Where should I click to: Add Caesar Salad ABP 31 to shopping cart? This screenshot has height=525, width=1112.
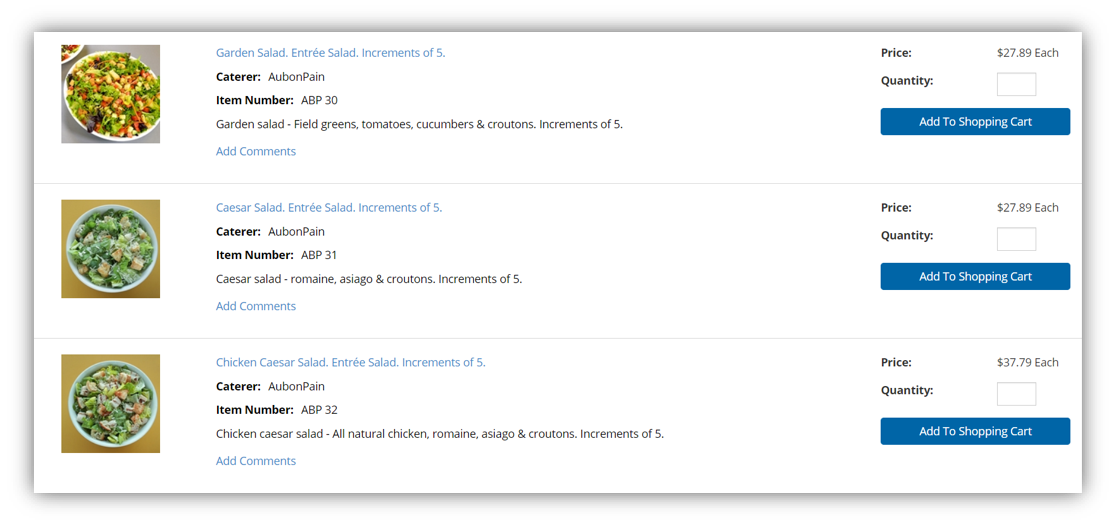(x=975, y=276)
